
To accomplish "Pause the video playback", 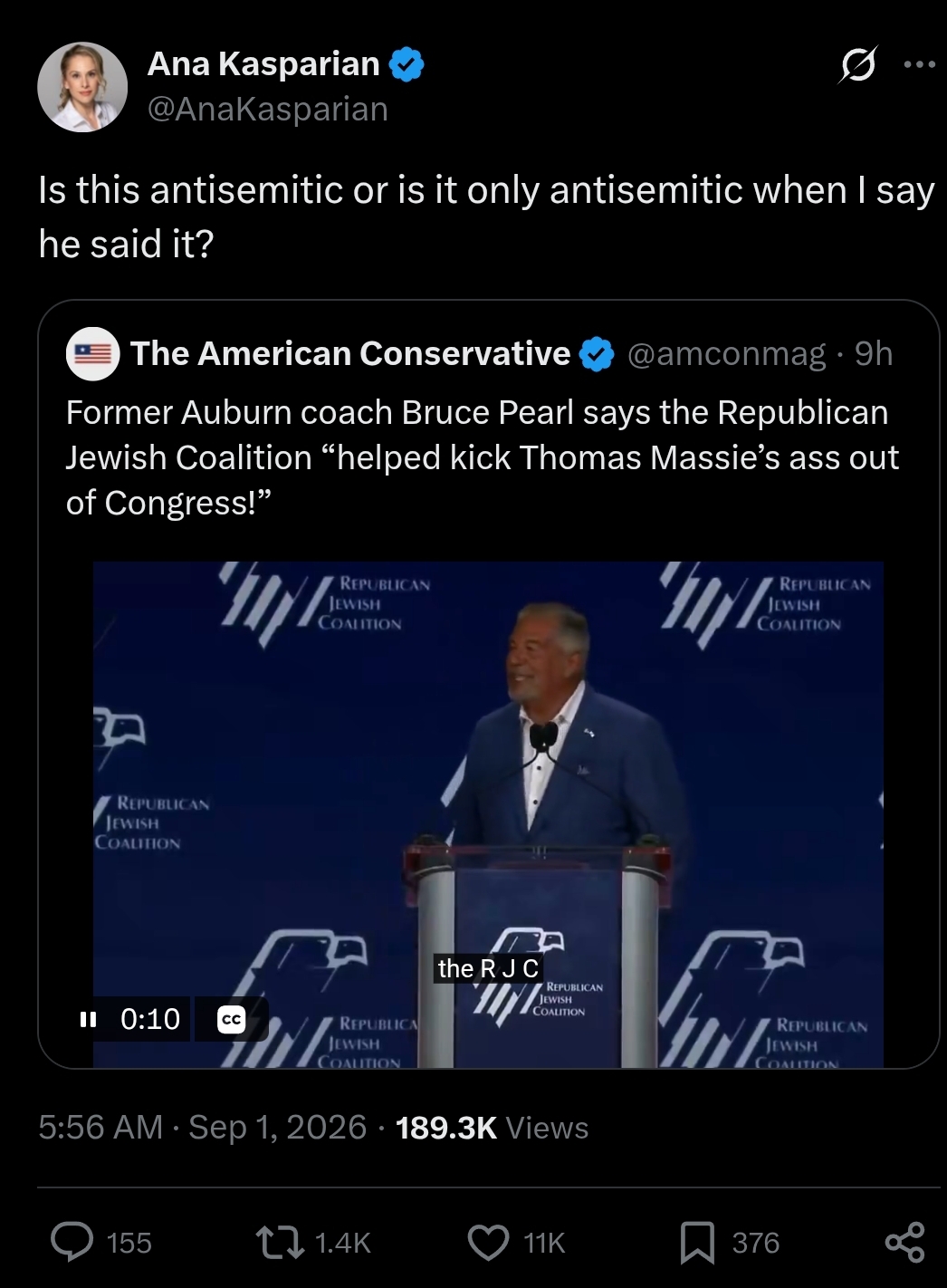I will [x=88, y=1020].
